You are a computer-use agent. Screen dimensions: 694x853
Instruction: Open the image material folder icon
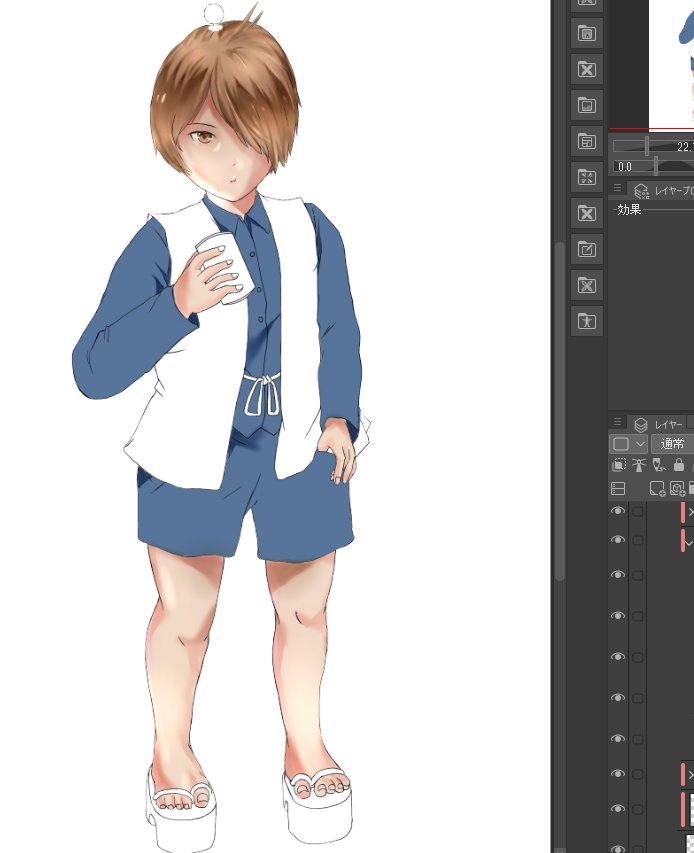(586, 106)
